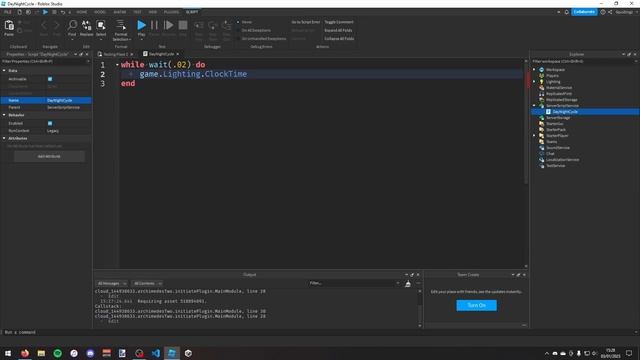Click the Select tool in ribbon
640x360 pixels.
point(101,28)
